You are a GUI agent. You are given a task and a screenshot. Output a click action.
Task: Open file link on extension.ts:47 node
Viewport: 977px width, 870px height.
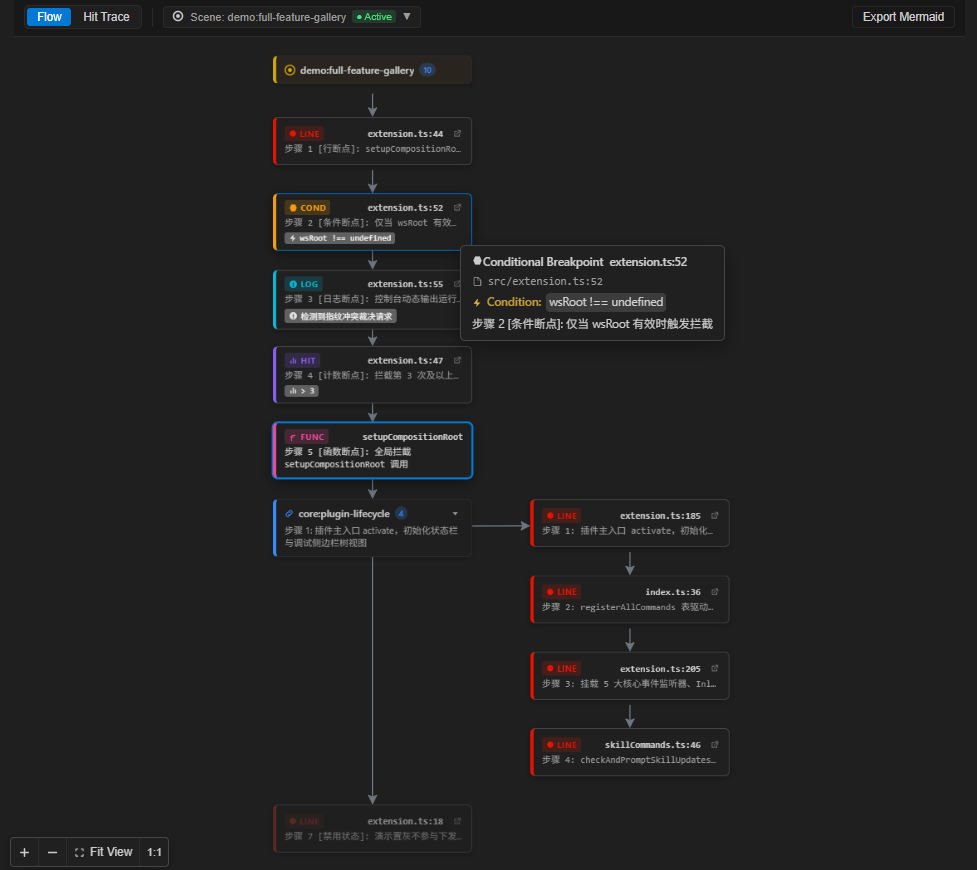pos(457,360)
